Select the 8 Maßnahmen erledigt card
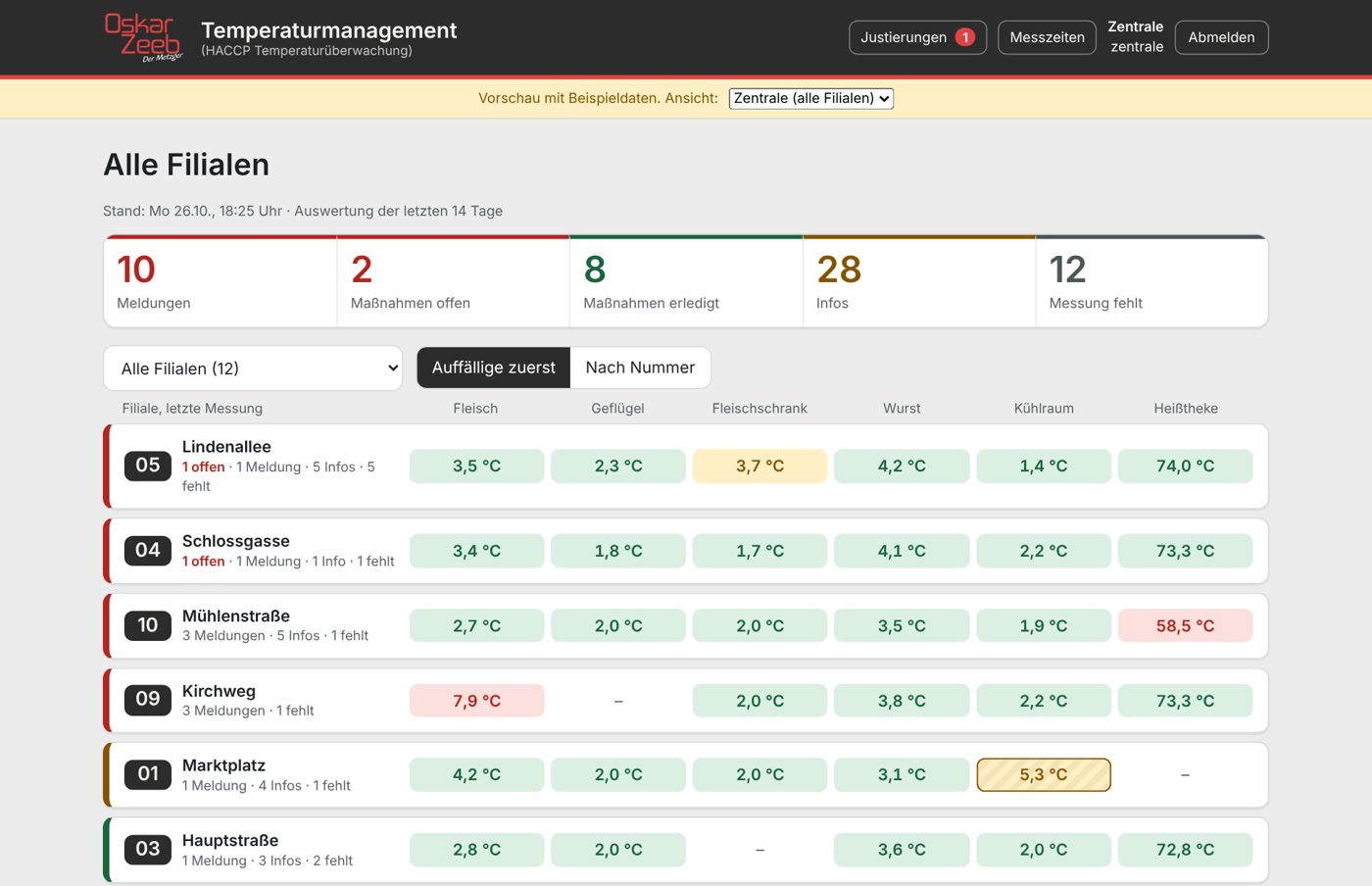This screenshot has width=1372, height=886. click(686, 281)
